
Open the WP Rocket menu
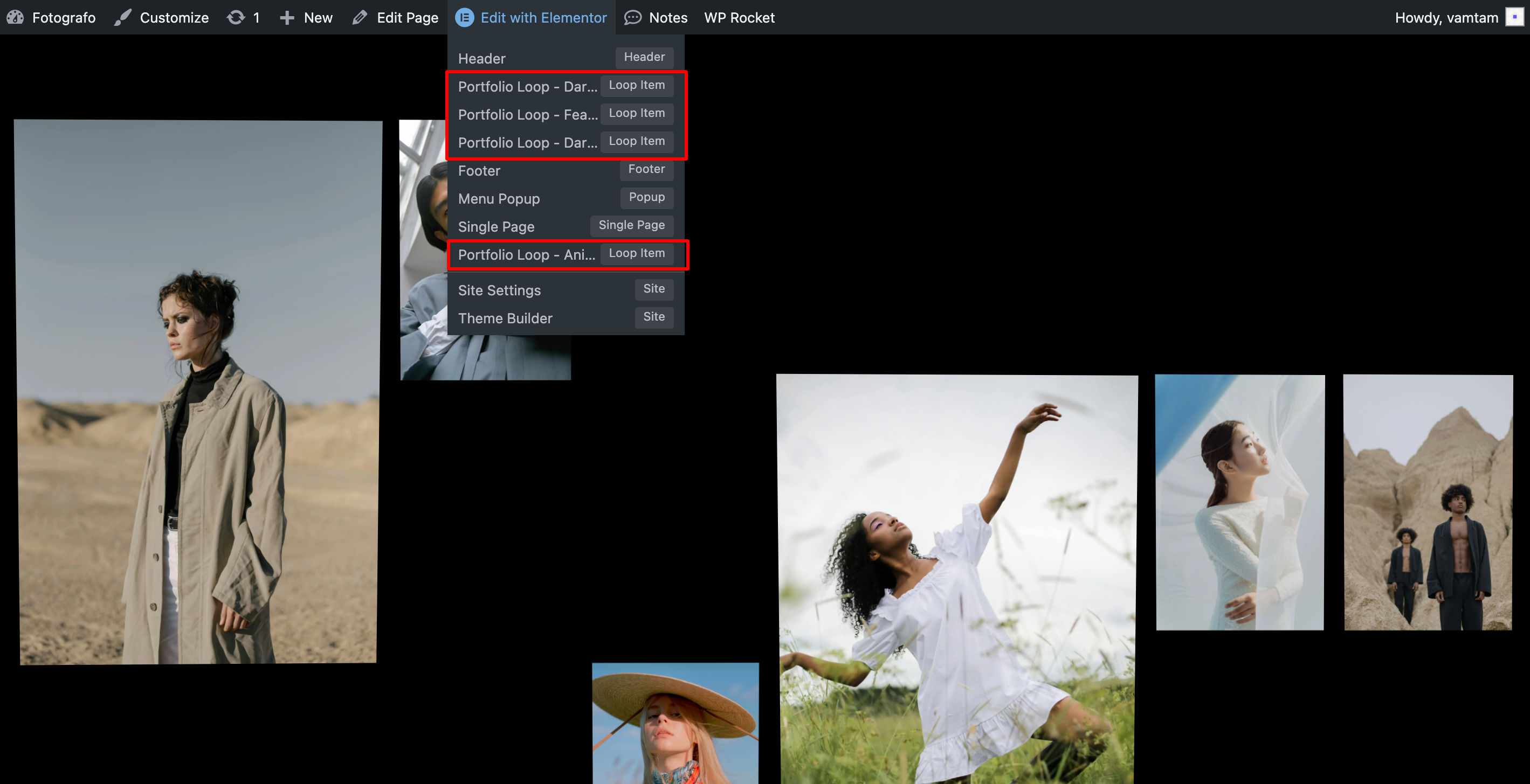pyautogui.click(x=739, y=17)
